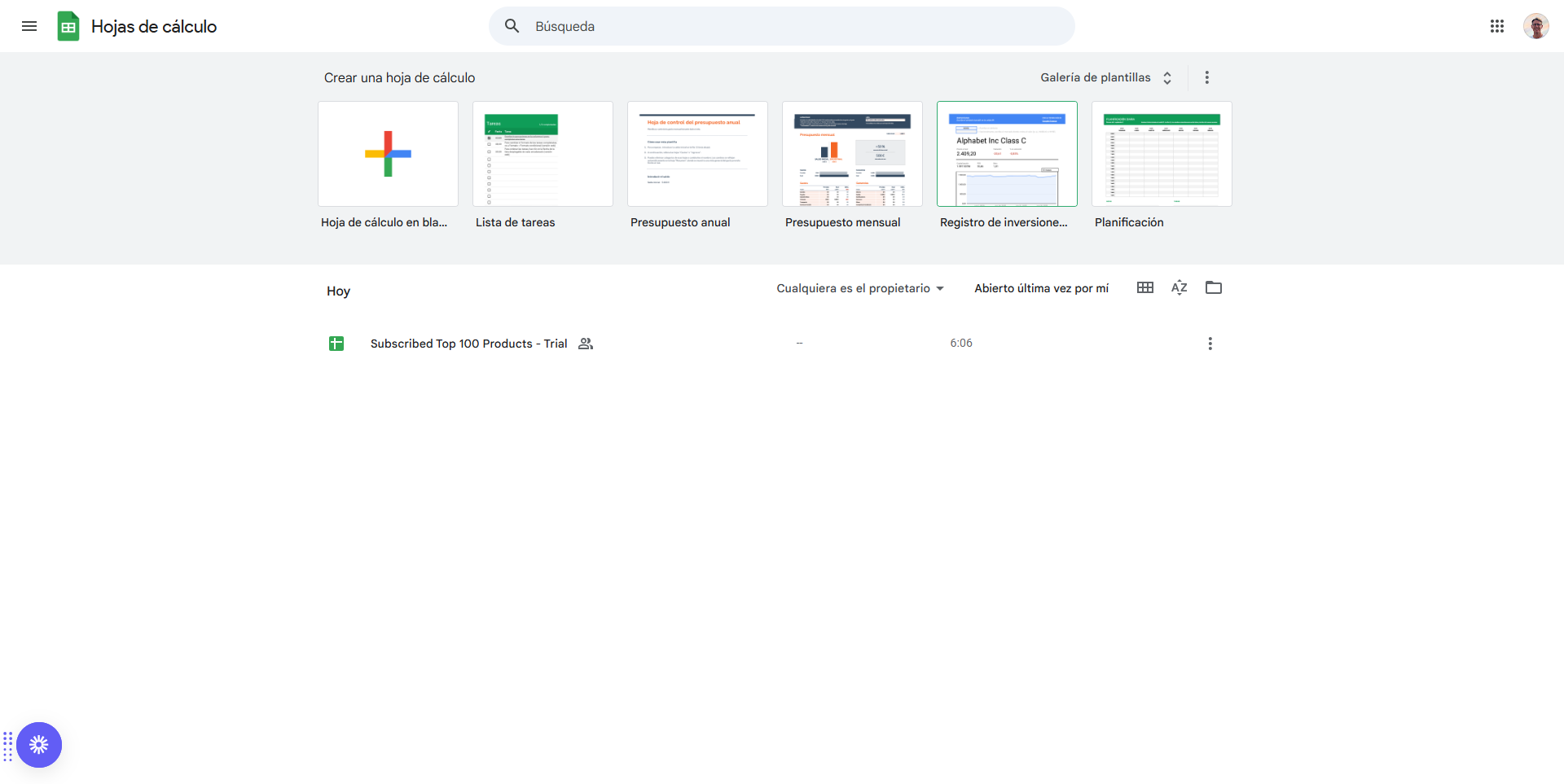The image size is (1564, 784).
Task: Click the Google Sheets logo icon
Action: pos(68,26)
